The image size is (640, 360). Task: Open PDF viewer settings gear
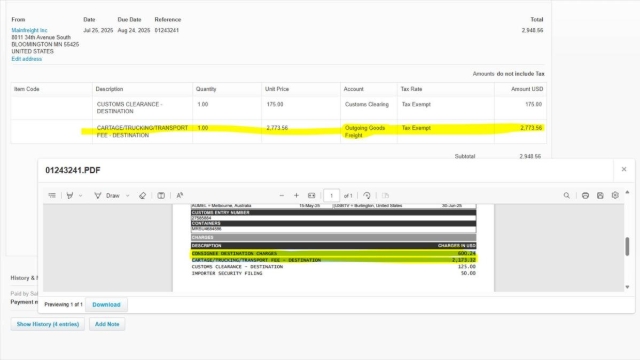tap(615, 196)
